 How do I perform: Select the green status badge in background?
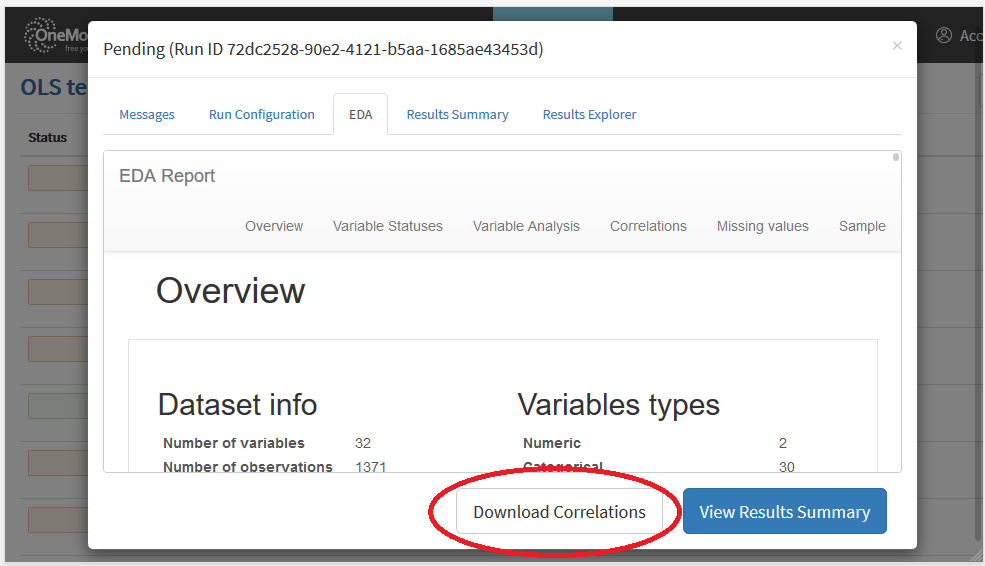point(58,406)
